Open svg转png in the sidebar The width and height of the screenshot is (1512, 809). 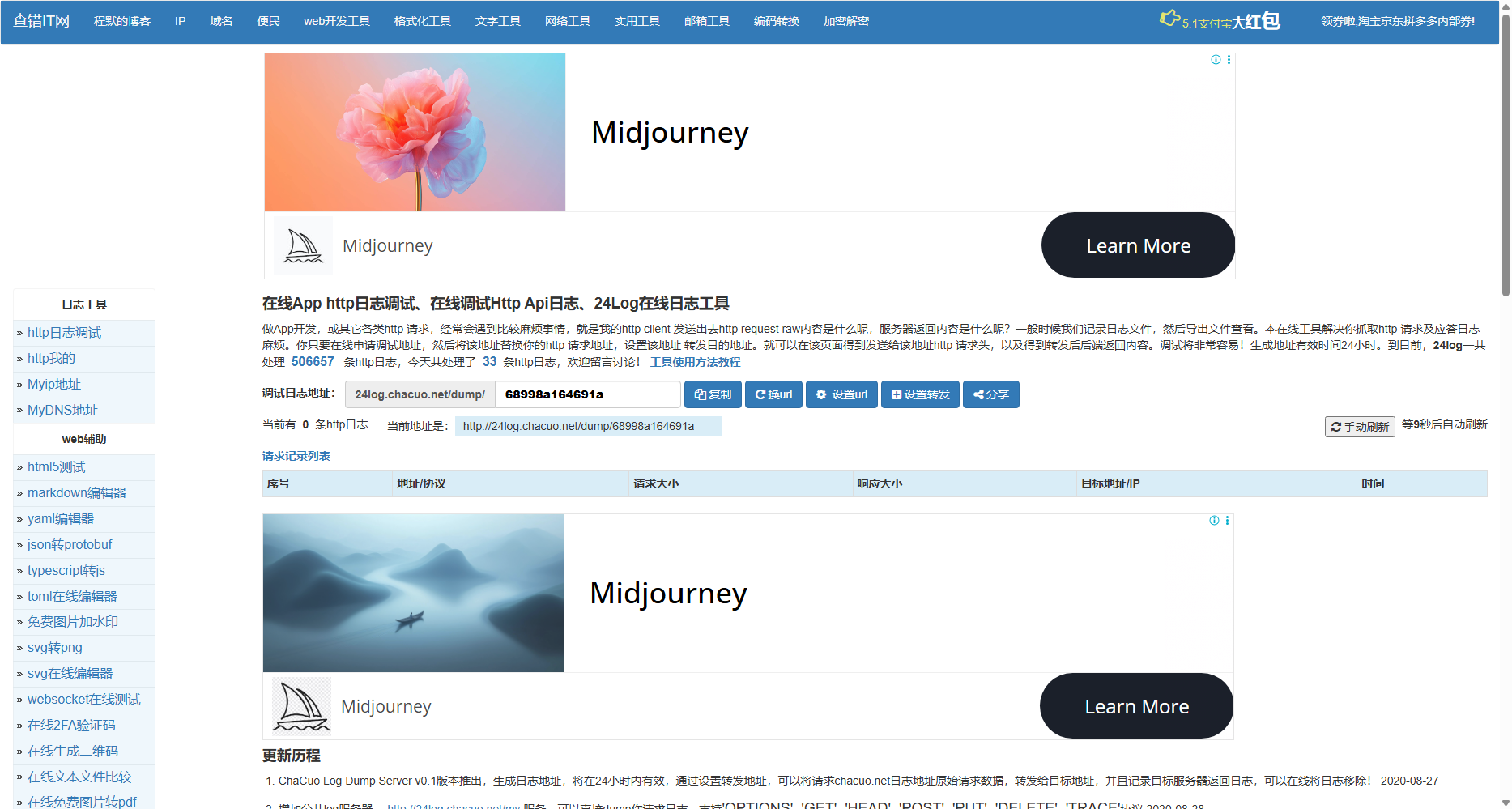pyautogui.click(x=55, y=648)
